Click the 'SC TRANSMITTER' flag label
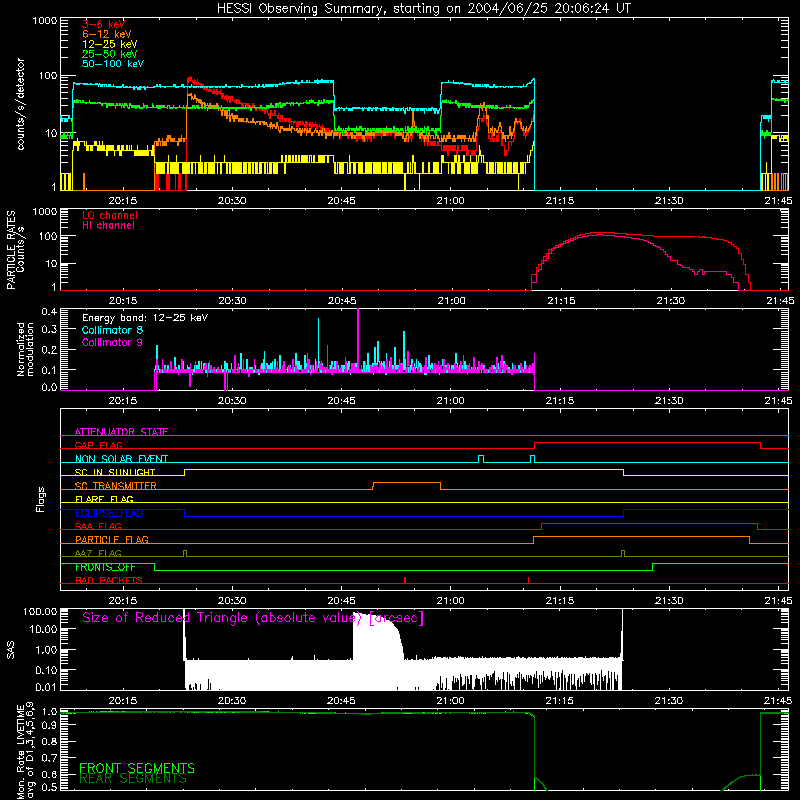 (x=116, y=486)
